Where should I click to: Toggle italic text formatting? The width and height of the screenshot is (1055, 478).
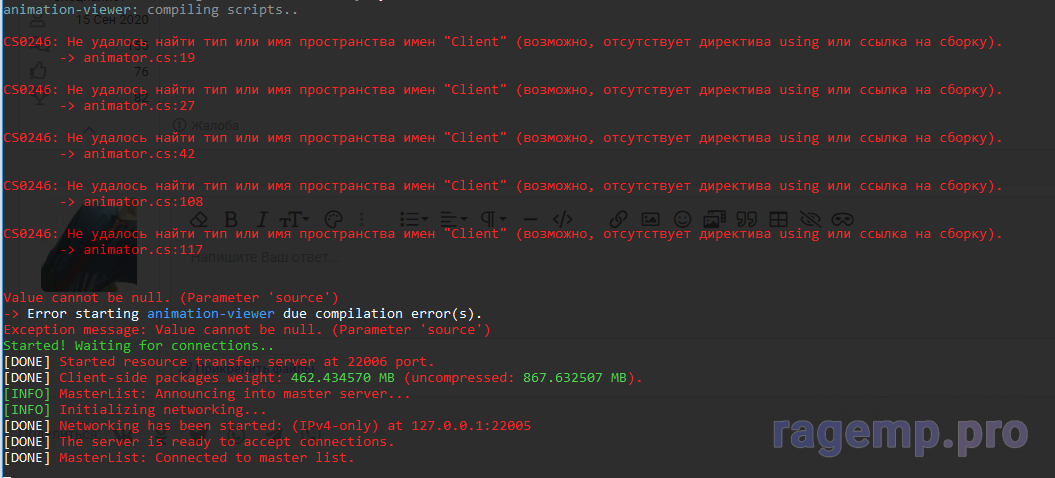click(262, 219)
